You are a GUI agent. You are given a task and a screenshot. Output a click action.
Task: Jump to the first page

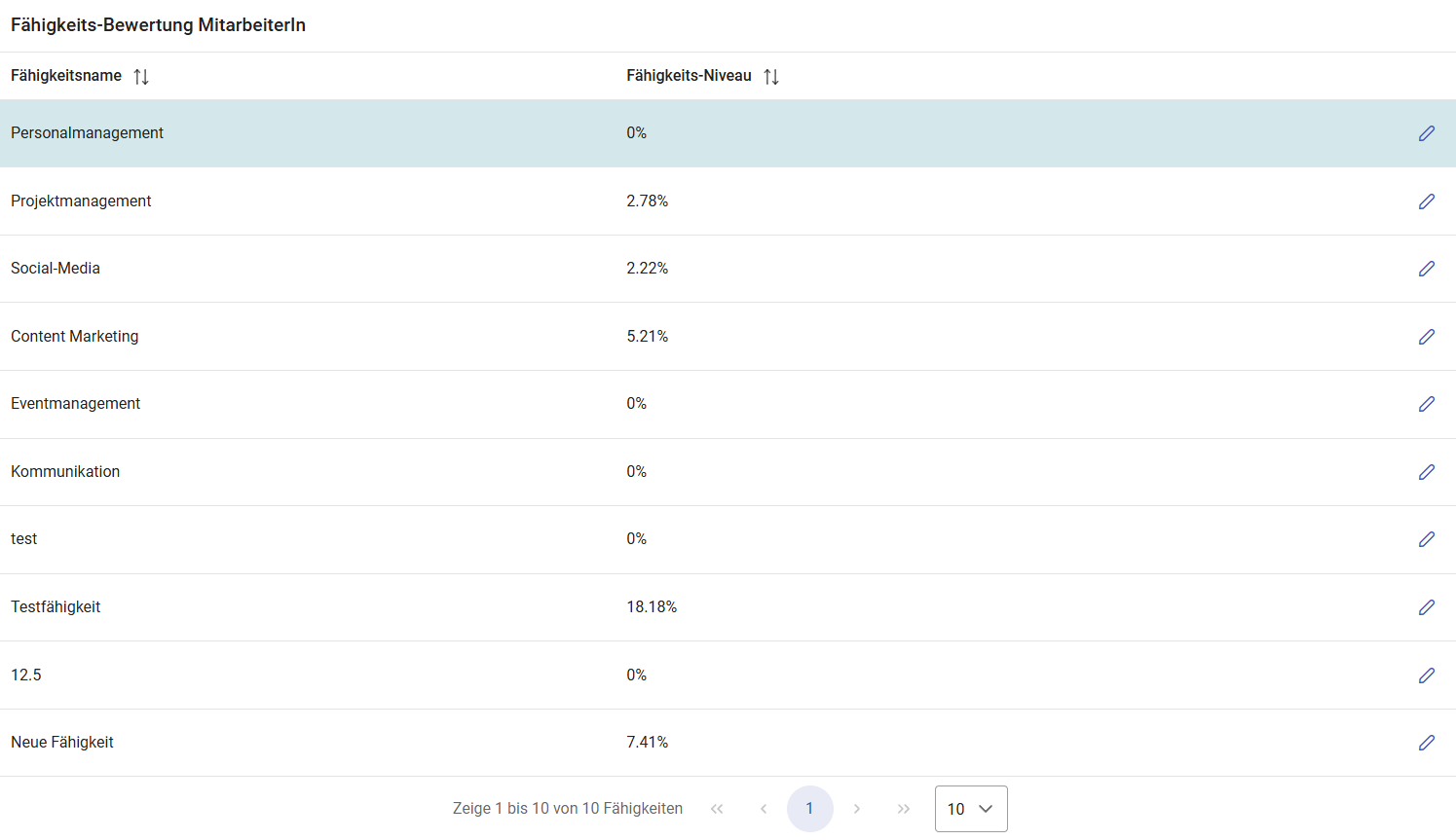click(717, 809)
